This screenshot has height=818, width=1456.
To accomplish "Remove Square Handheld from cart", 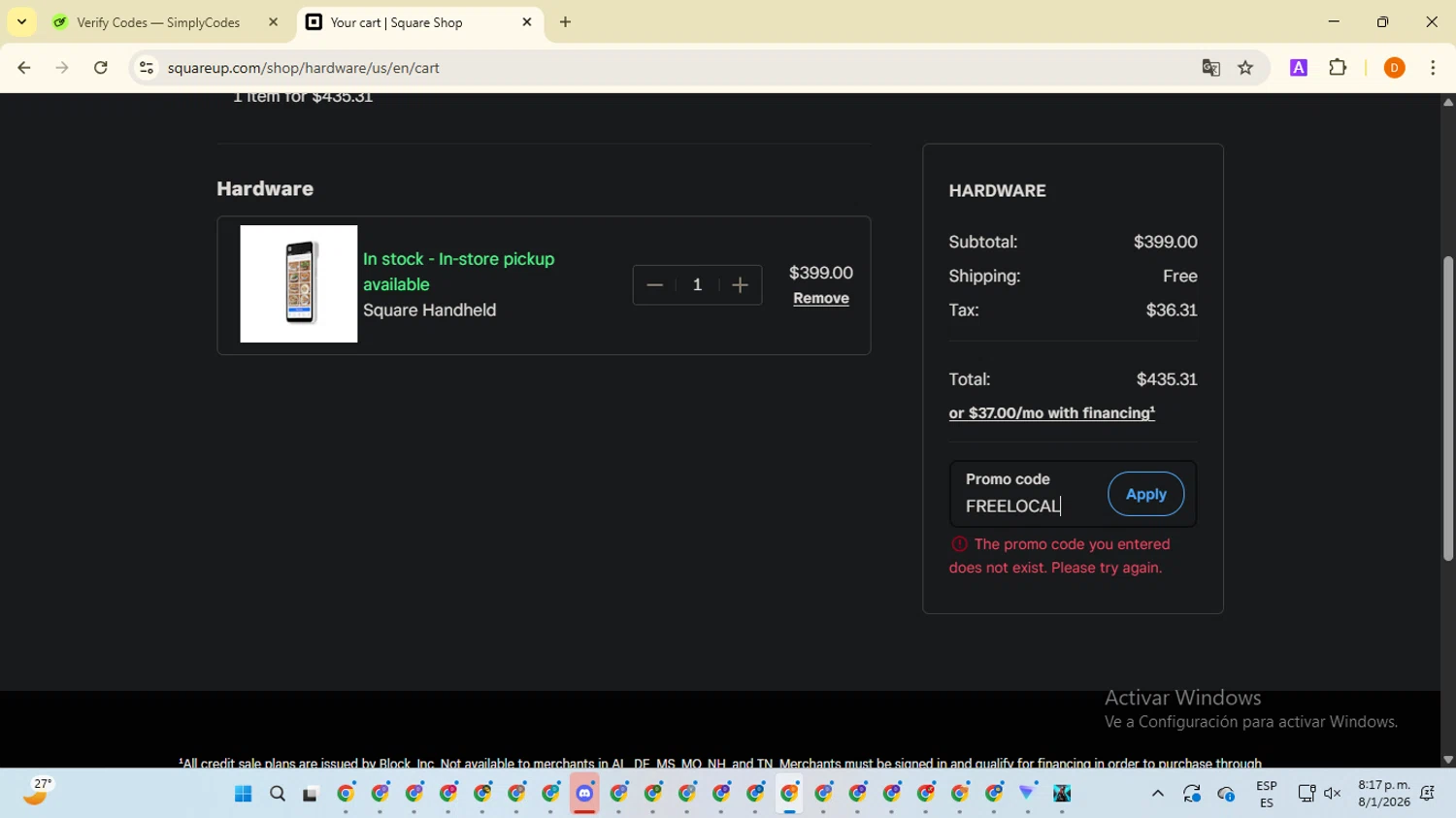I will (x=821, y=298).
